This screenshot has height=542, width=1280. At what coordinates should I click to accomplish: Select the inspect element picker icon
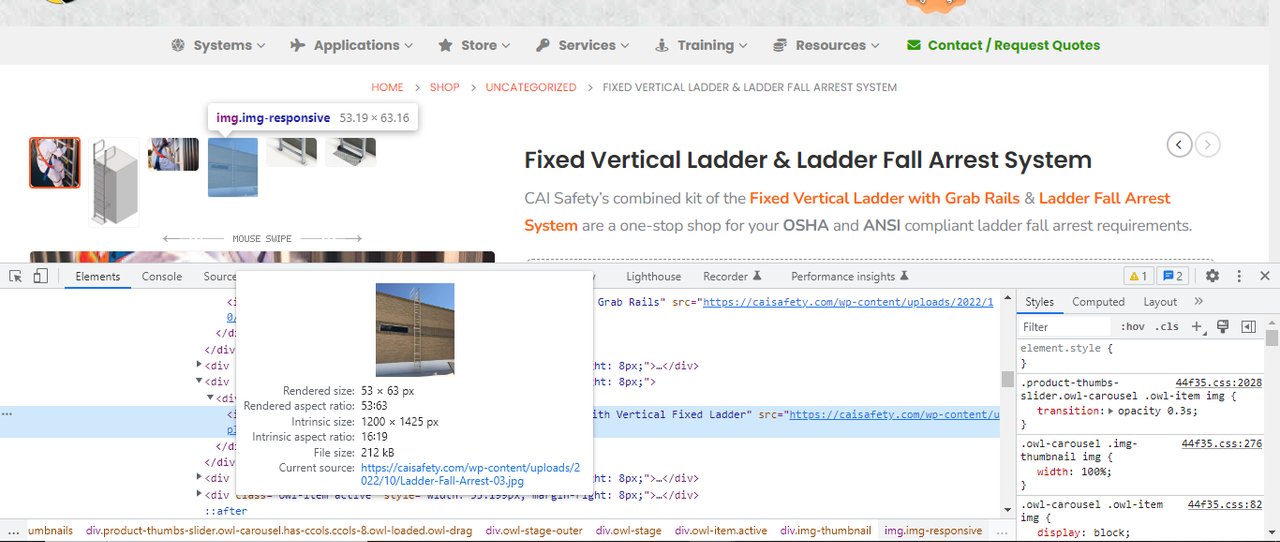17,276
